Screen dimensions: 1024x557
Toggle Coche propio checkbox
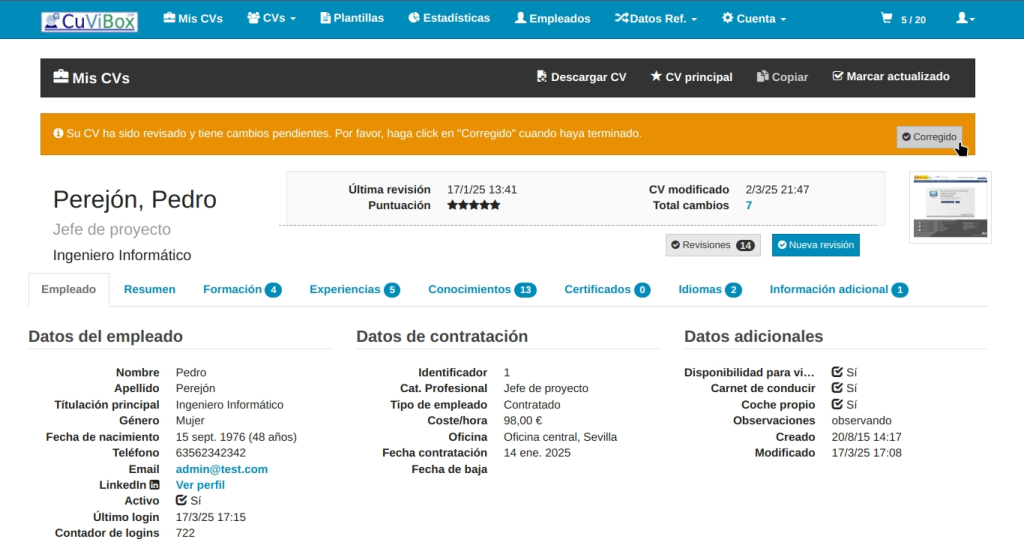[x=837, y=405]
